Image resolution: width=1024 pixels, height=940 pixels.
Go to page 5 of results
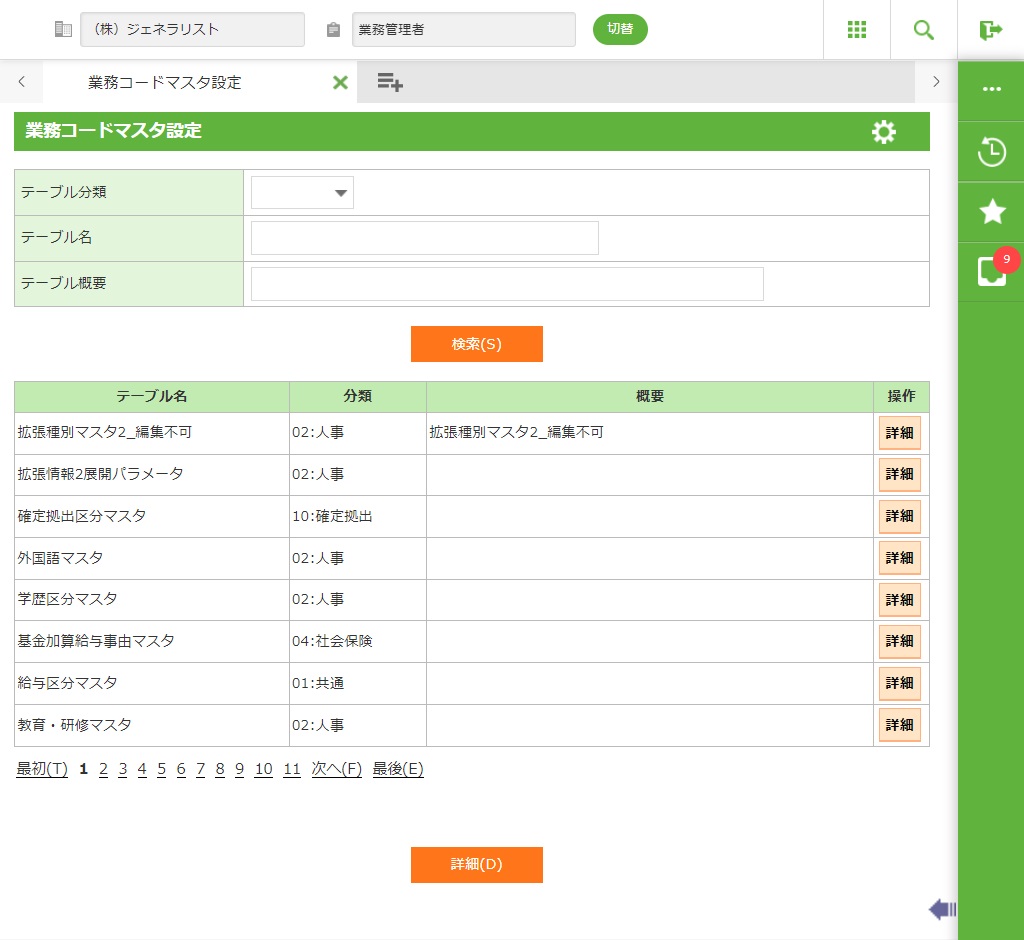tap(161, 769)
